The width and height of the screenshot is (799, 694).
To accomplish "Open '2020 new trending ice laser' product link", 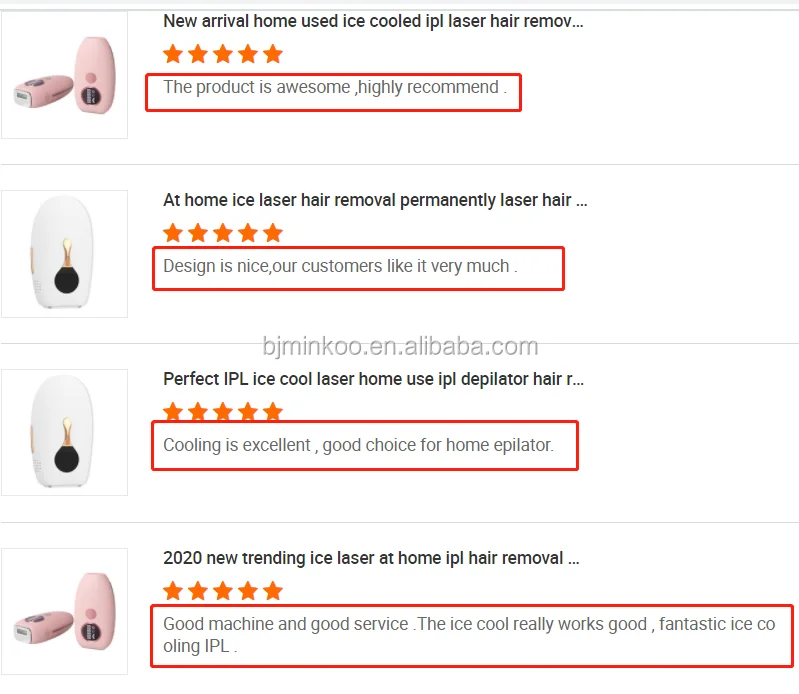I will (x=371, y=558).
